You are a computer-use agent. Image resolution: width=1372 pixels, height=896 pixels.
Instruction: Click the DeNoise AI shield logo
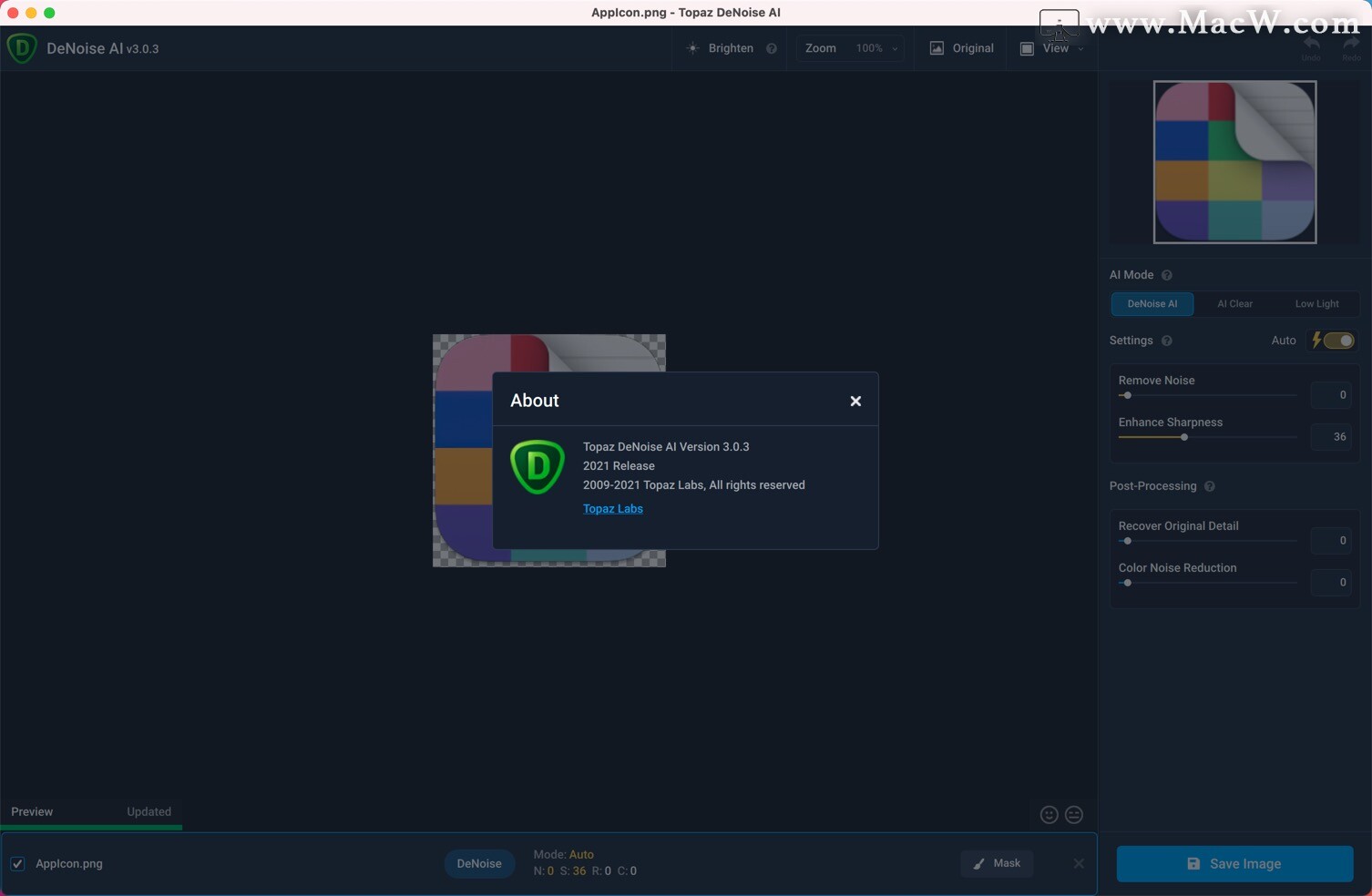point(22,48)
